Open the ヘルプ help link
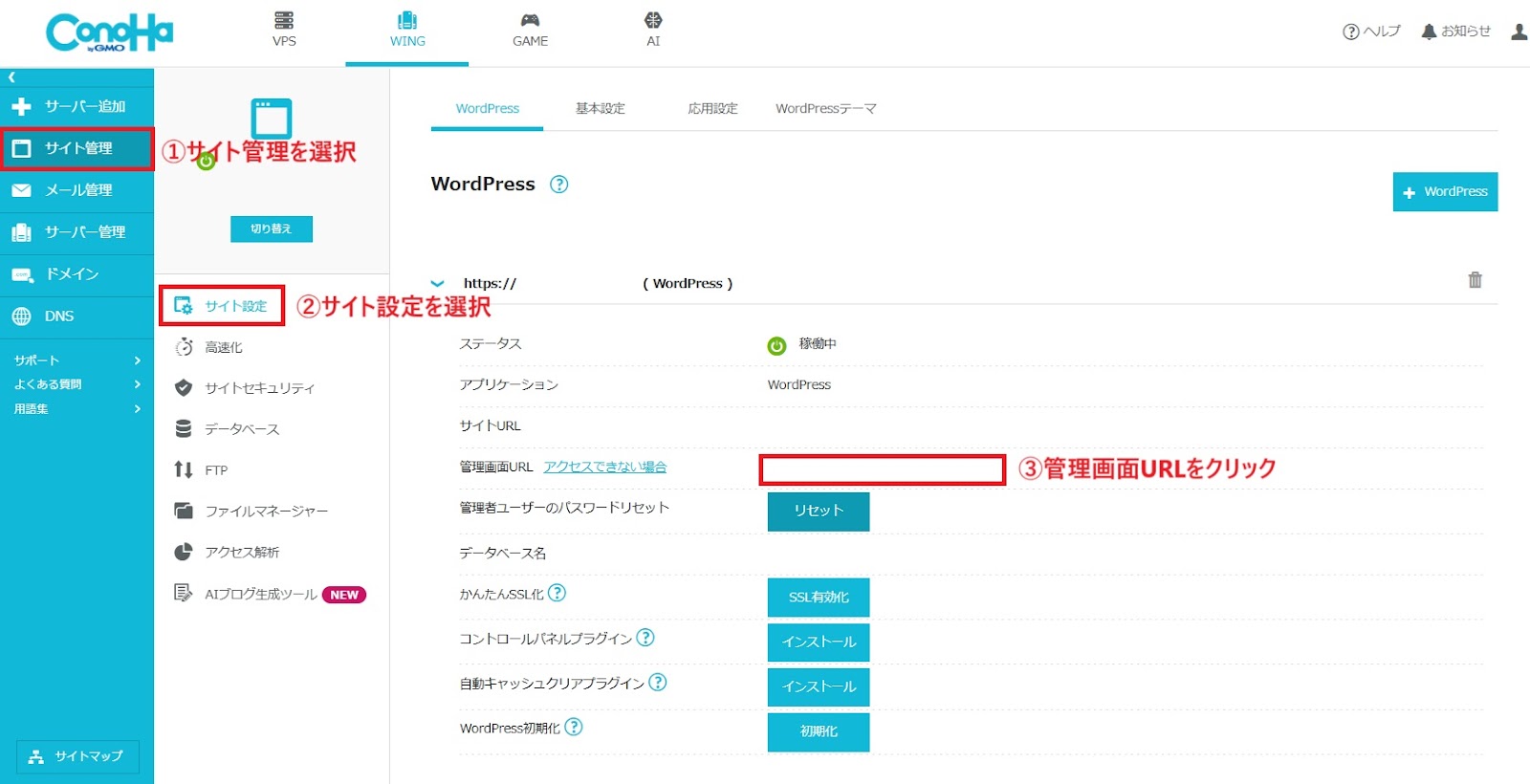This screenshot has height=784, width=1530. pyautogui.click(x=1371, y=32)
